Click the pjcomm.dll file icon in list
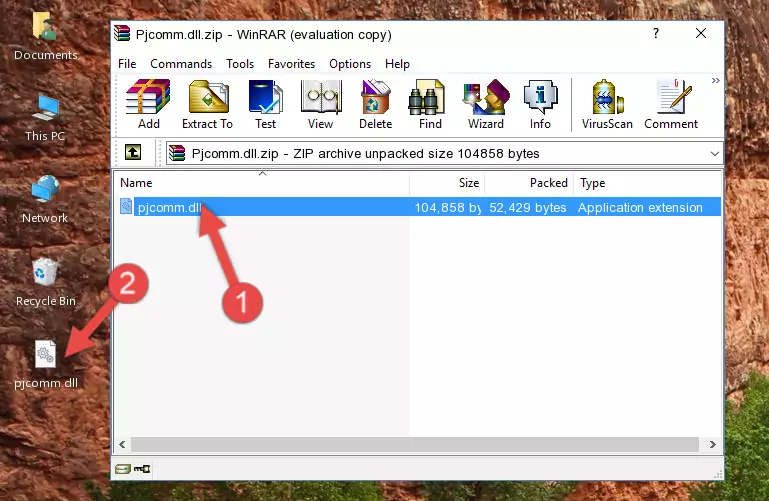Screen dimensions: 769x501 point(126,206)
